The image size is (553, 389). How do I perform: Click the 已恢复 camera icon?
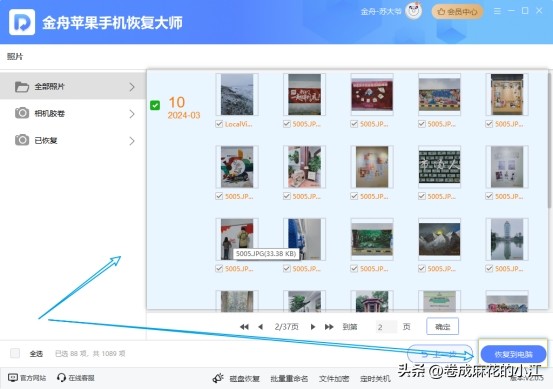tap(22, 140)
